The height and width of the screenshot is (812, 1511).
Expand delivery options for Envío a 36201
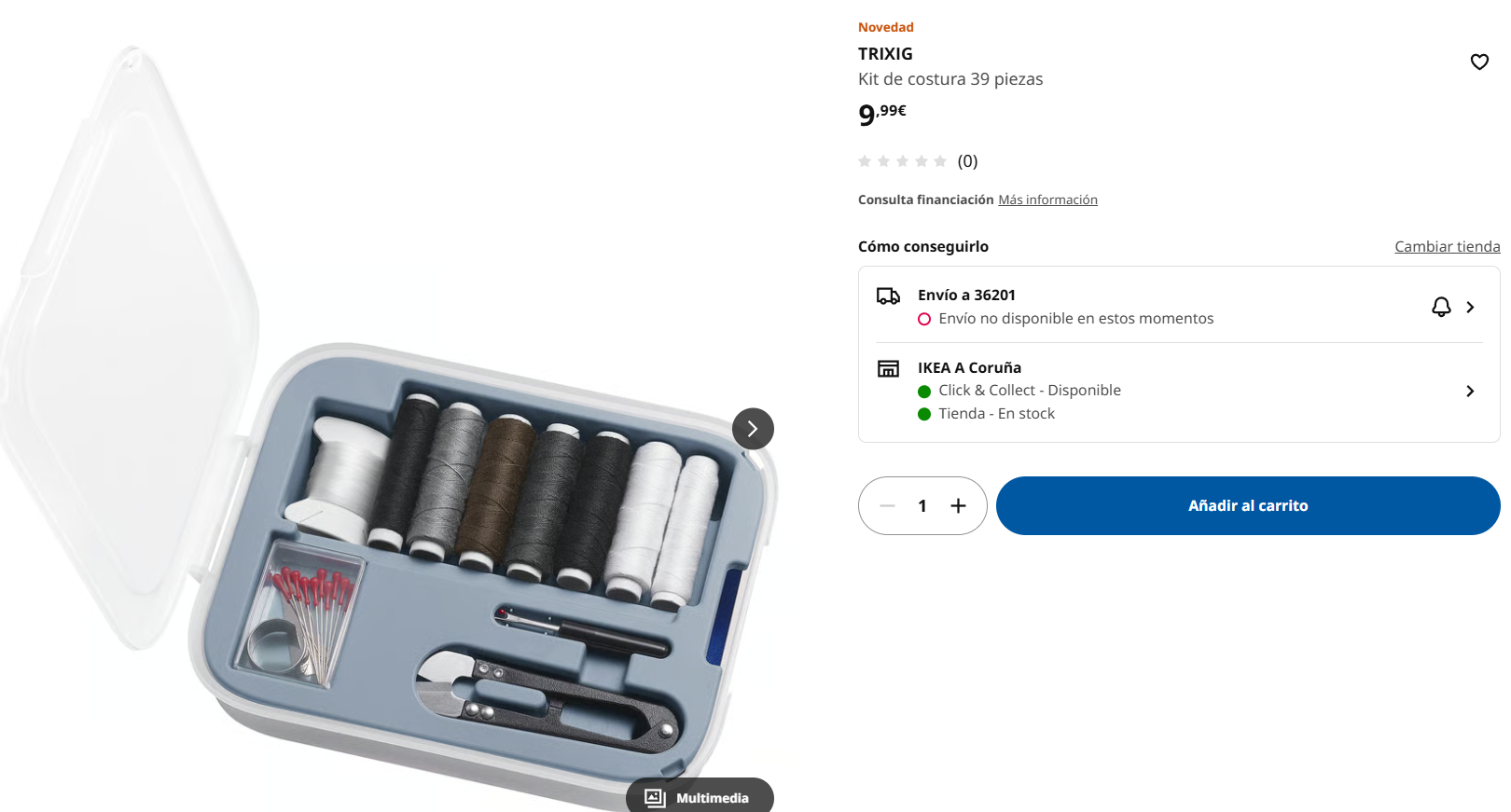tap(1470, 307)
